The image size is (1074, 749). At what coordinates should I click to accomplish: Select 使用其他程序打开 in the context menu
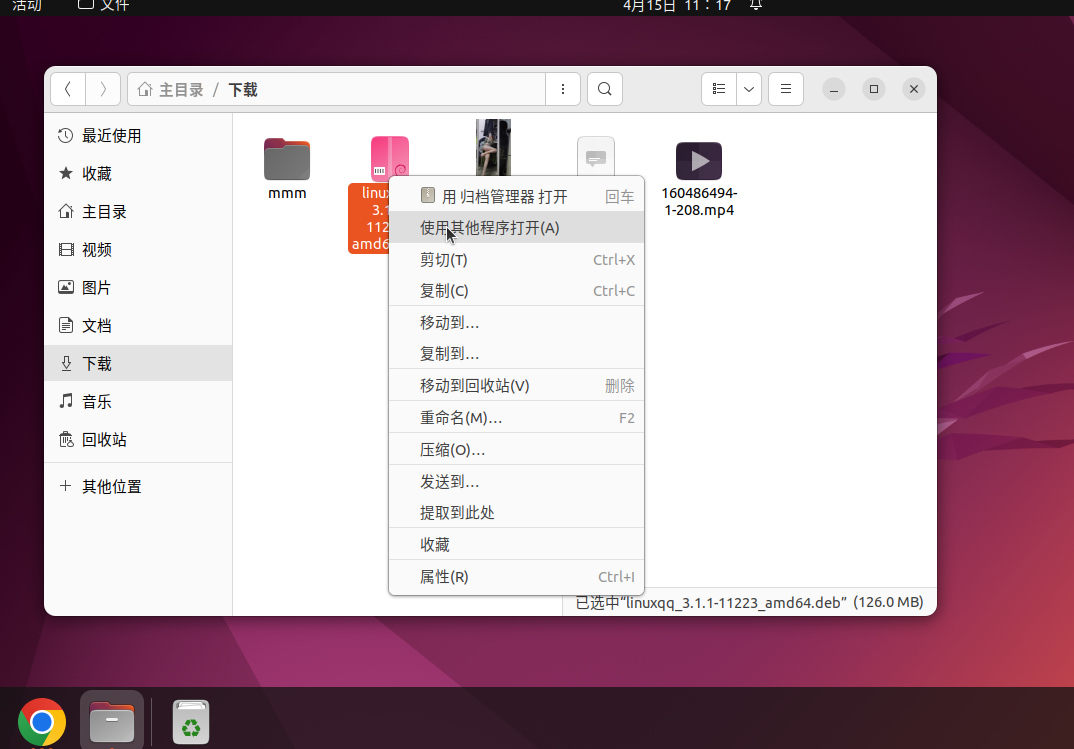[x=490, y=228]
